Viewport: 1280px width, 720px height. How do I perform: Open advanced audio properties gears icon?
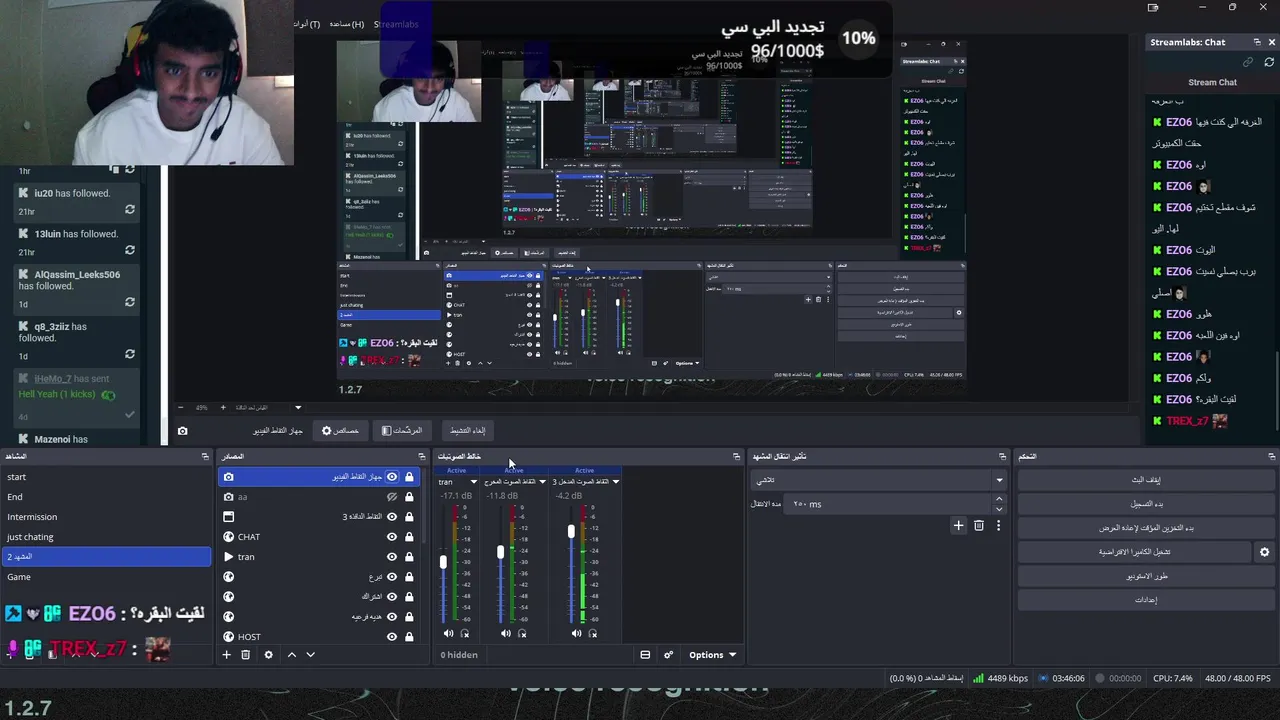(x=668, y=655)
